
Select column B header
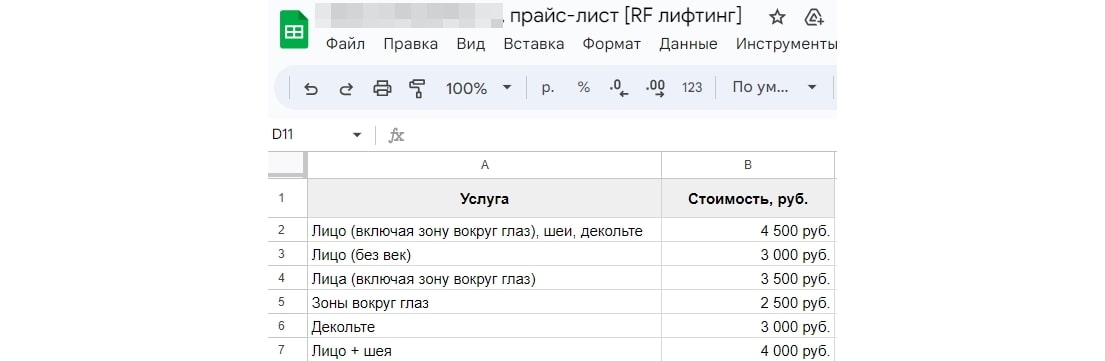tap(748, 165)
